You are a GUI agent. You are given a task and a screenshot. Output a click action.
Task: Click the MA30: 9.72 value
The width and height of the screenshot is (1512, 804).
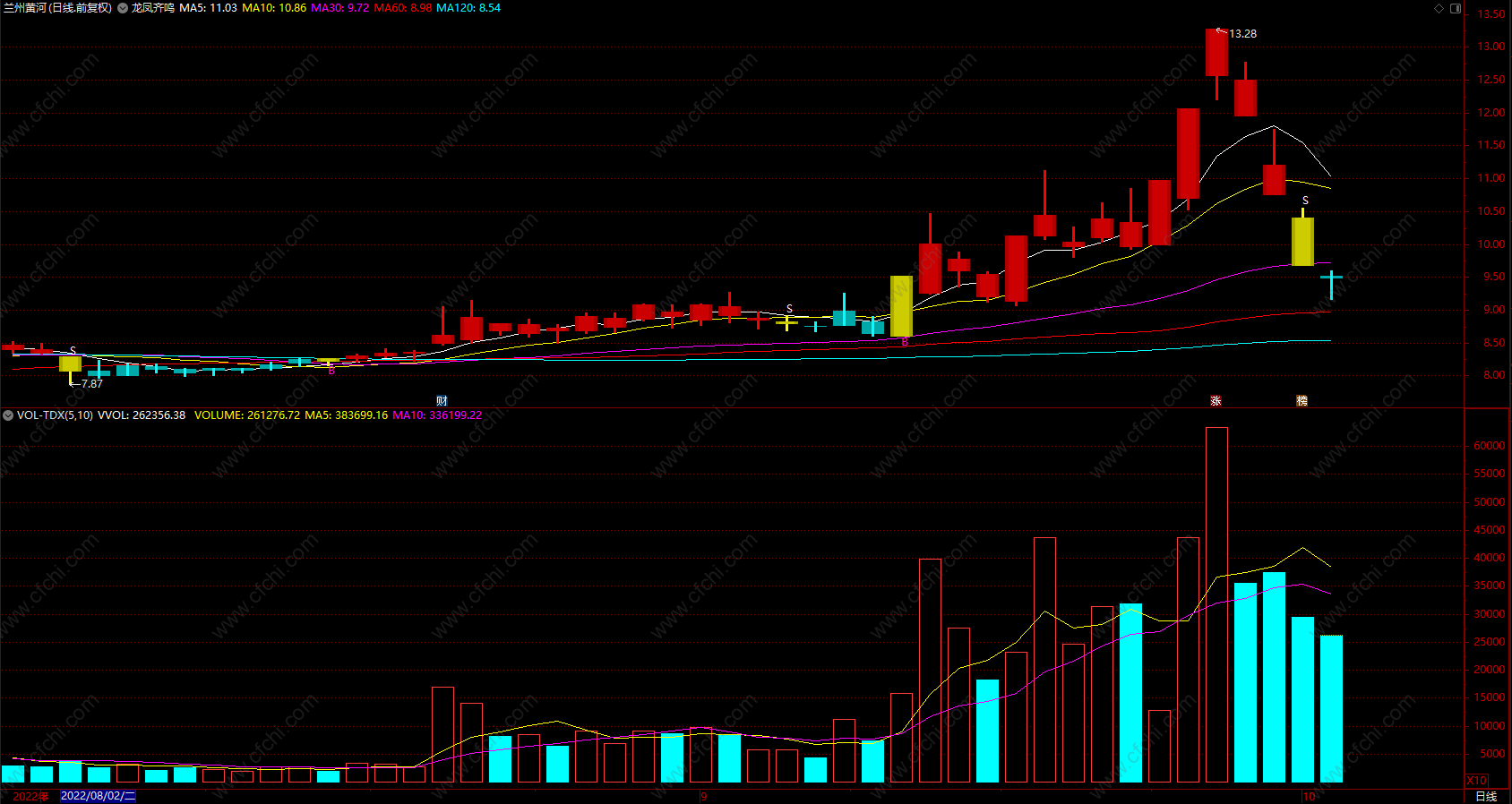(339, 8)
